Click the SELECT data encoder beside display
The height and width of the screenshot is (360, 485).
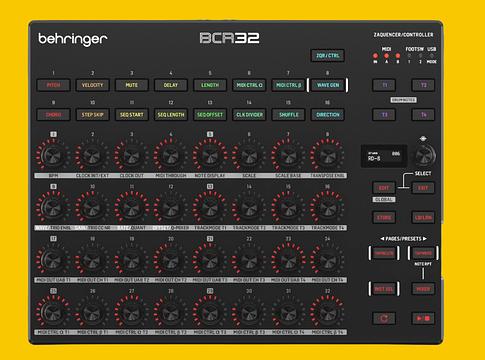pos(424,155)
